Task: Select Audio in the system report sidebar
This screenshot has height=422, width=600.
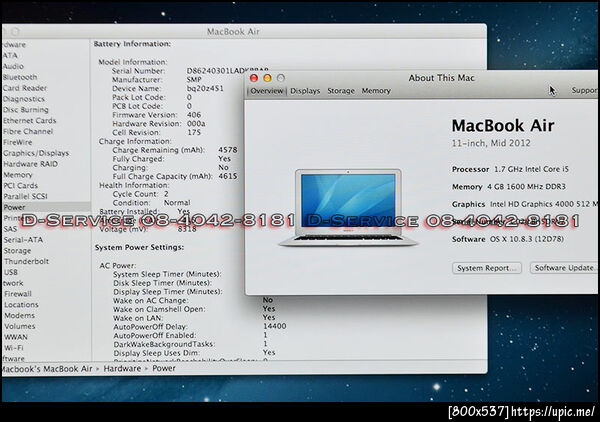Action: [13, 67]
